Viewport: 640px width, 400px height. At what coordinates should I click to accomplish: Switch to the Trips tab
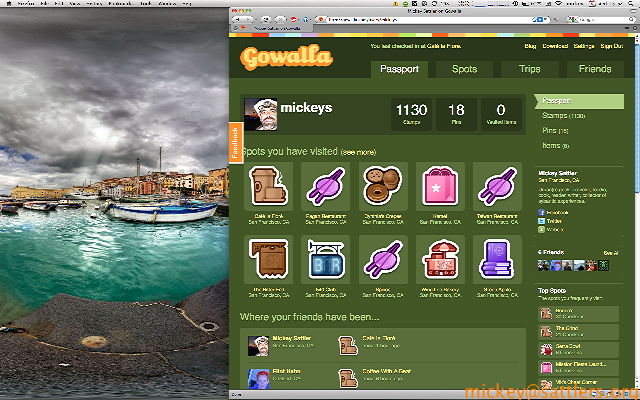pyautogui.click(x=529, y=69)
